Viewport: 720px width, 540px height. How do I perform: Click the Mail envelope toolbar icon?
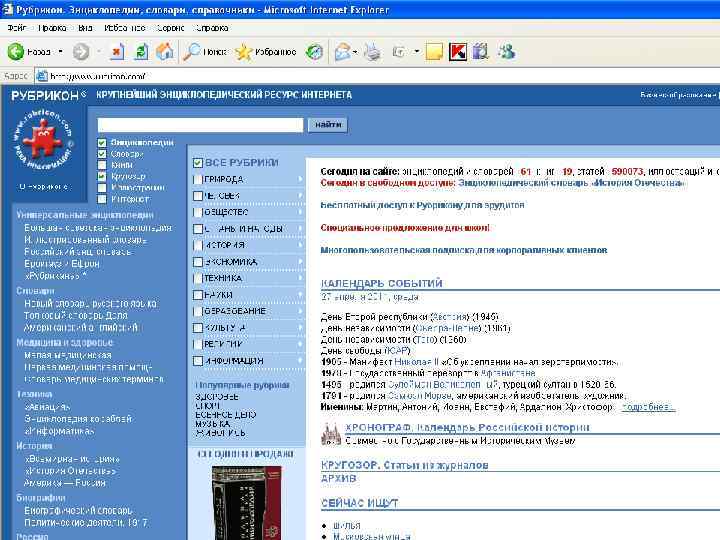(x=343, y=51)
